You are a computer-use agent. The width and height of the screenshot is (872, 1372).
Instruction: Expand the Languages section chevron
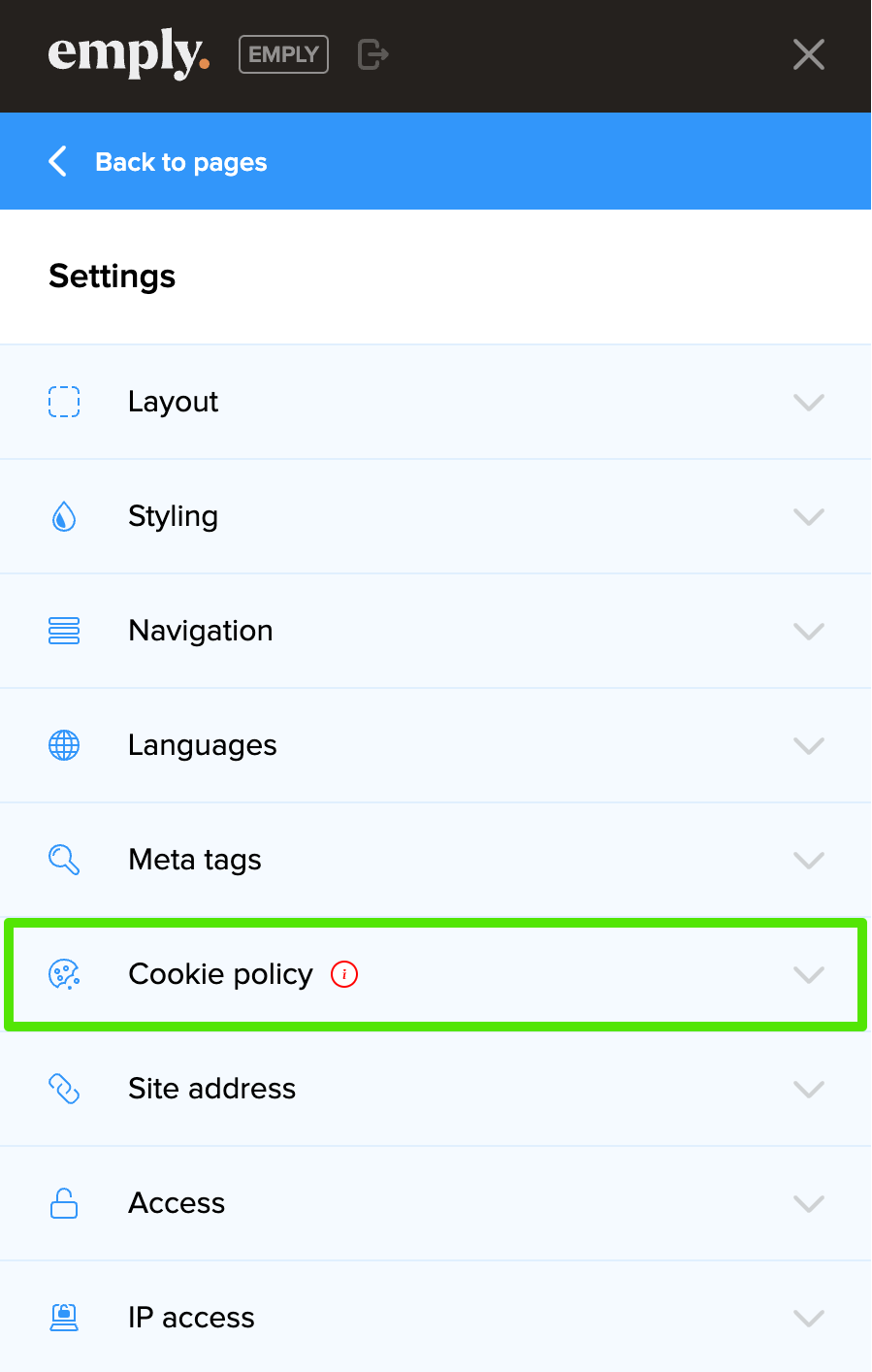point(808,745)
